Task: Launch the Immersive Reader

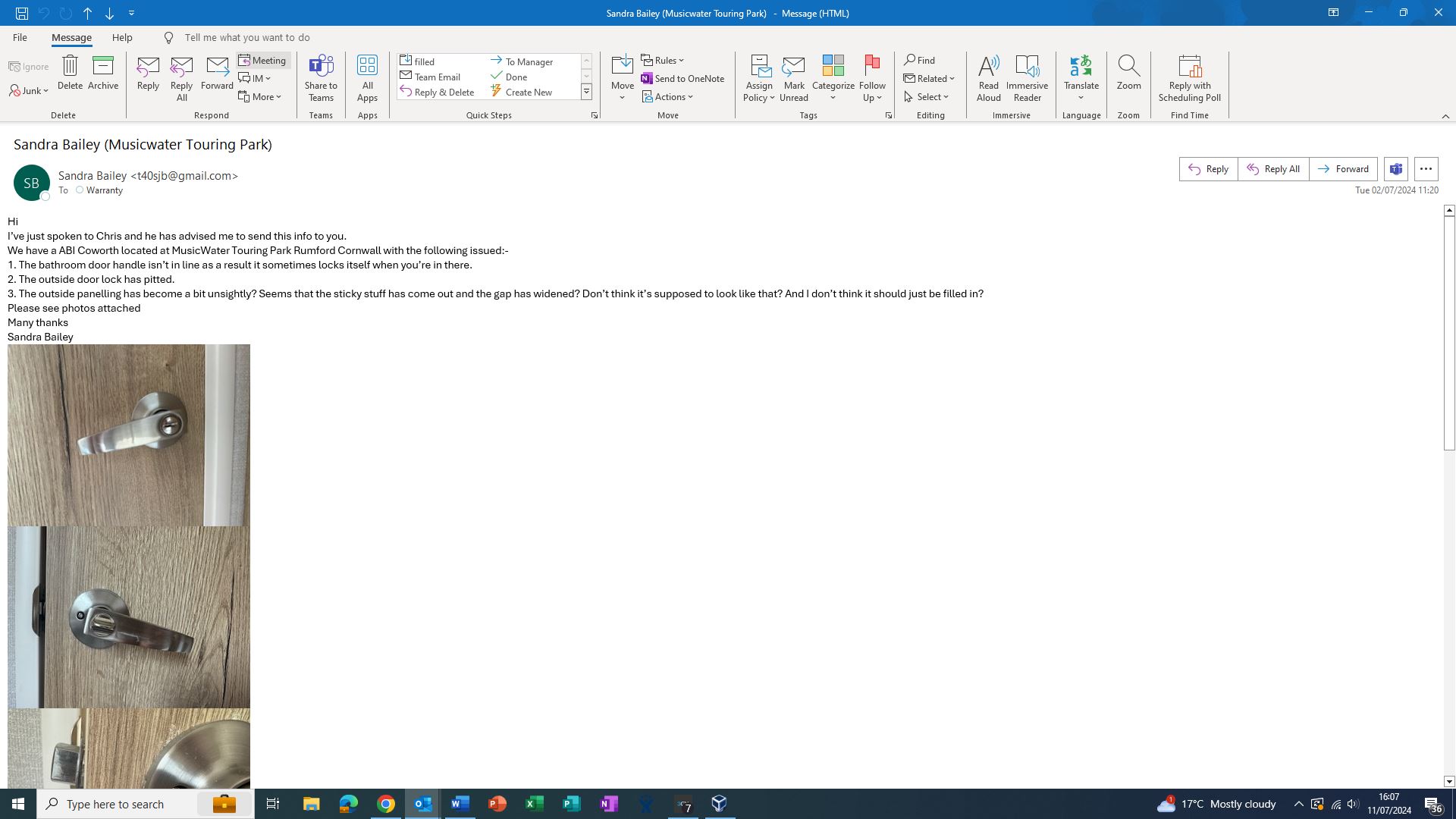Action: [1027, 66]
